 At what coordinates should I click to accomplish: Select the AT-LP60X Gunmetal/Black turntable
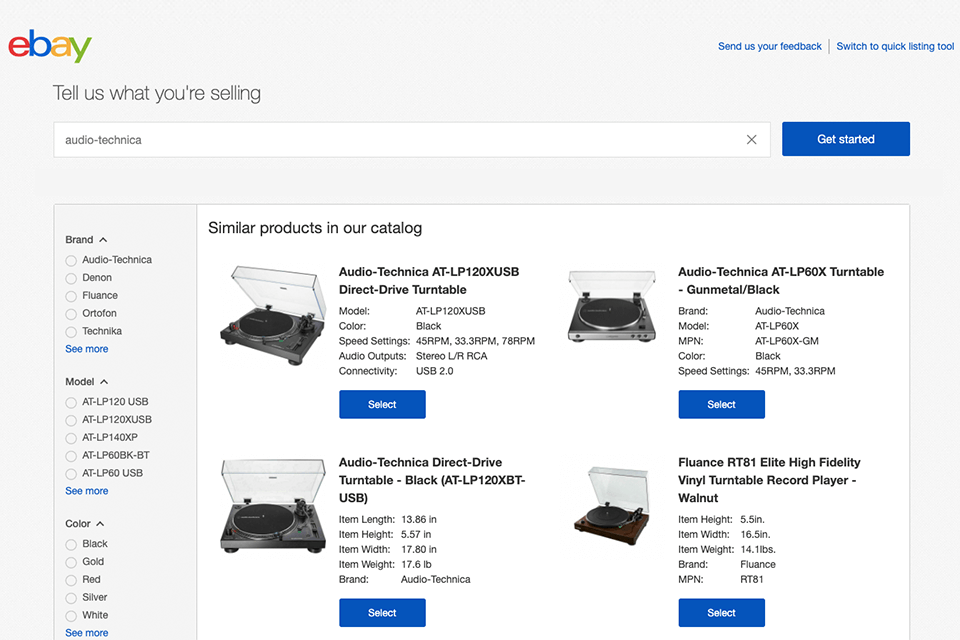(721, 404)
